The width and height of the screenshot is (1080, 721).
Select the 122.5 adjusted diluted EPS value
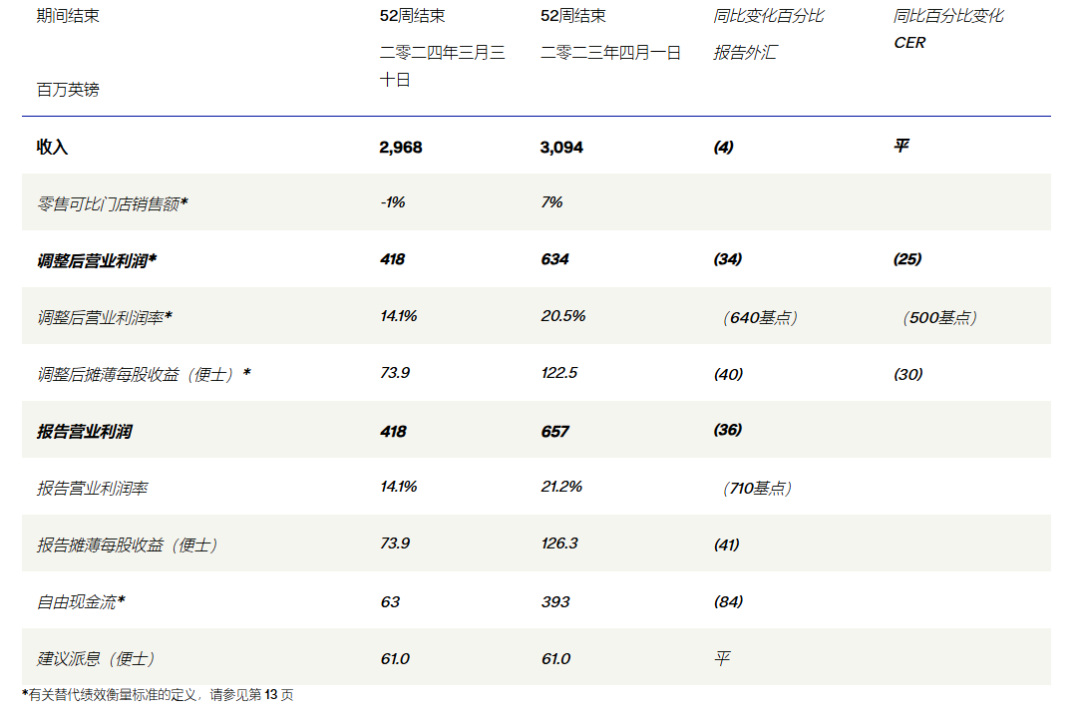tap(560, 373)
